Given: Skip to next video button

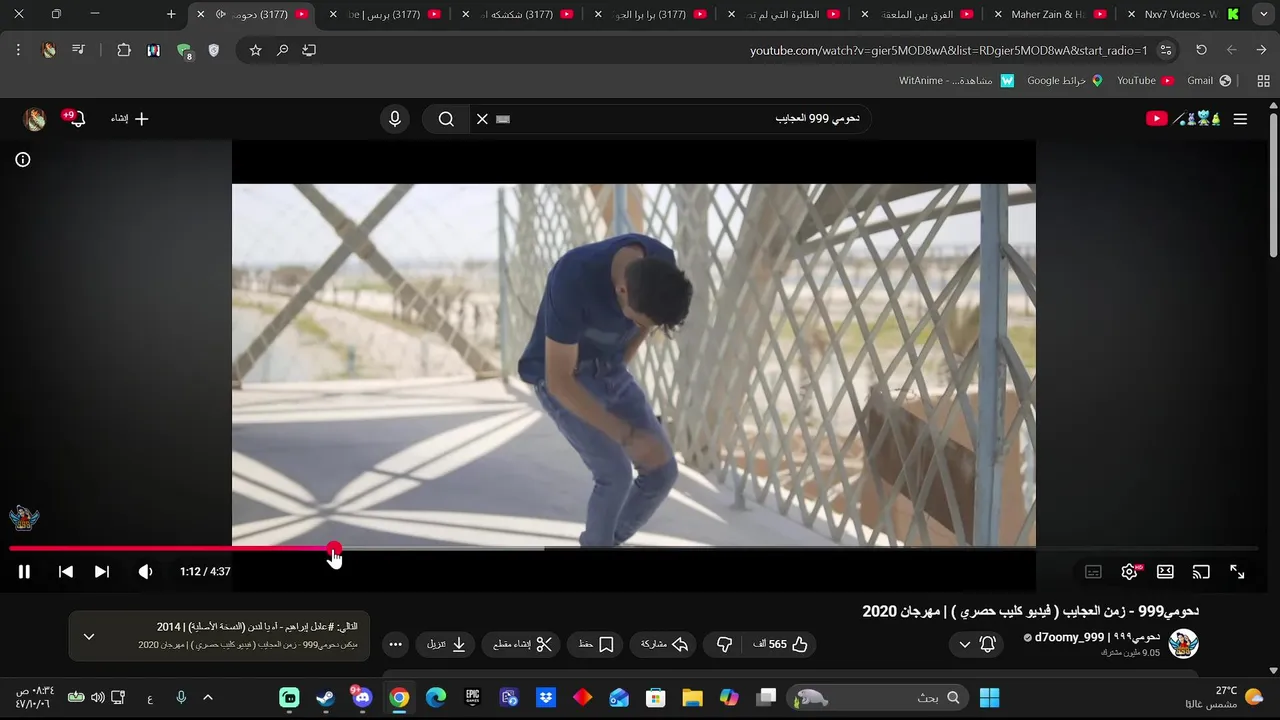Looking at the screenshot, I should [102, 572].
